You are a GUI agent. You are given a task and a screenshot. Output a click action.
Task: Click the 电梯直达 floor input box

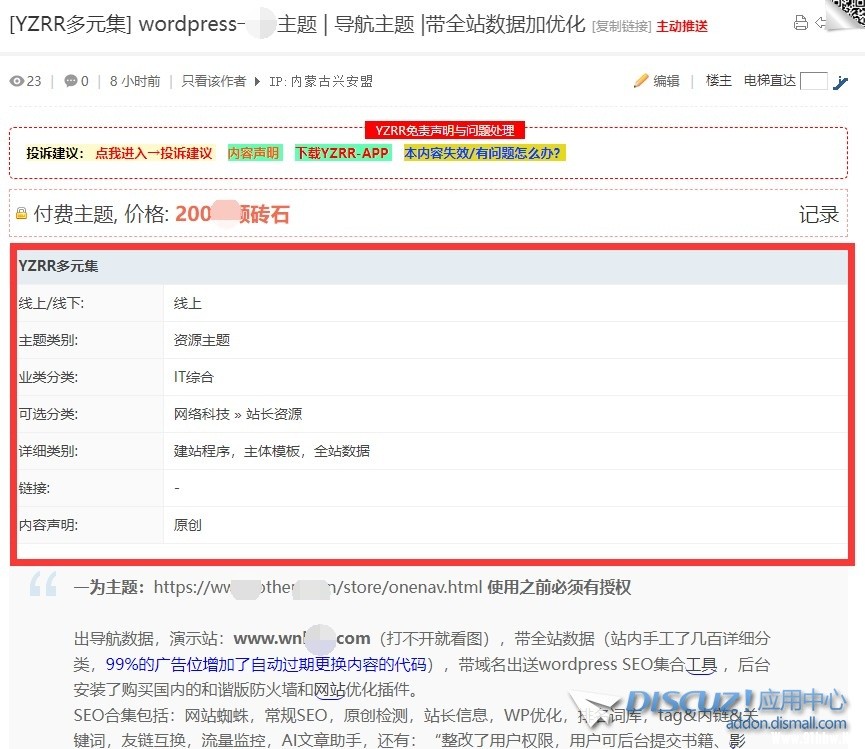[x=814, y=81]
